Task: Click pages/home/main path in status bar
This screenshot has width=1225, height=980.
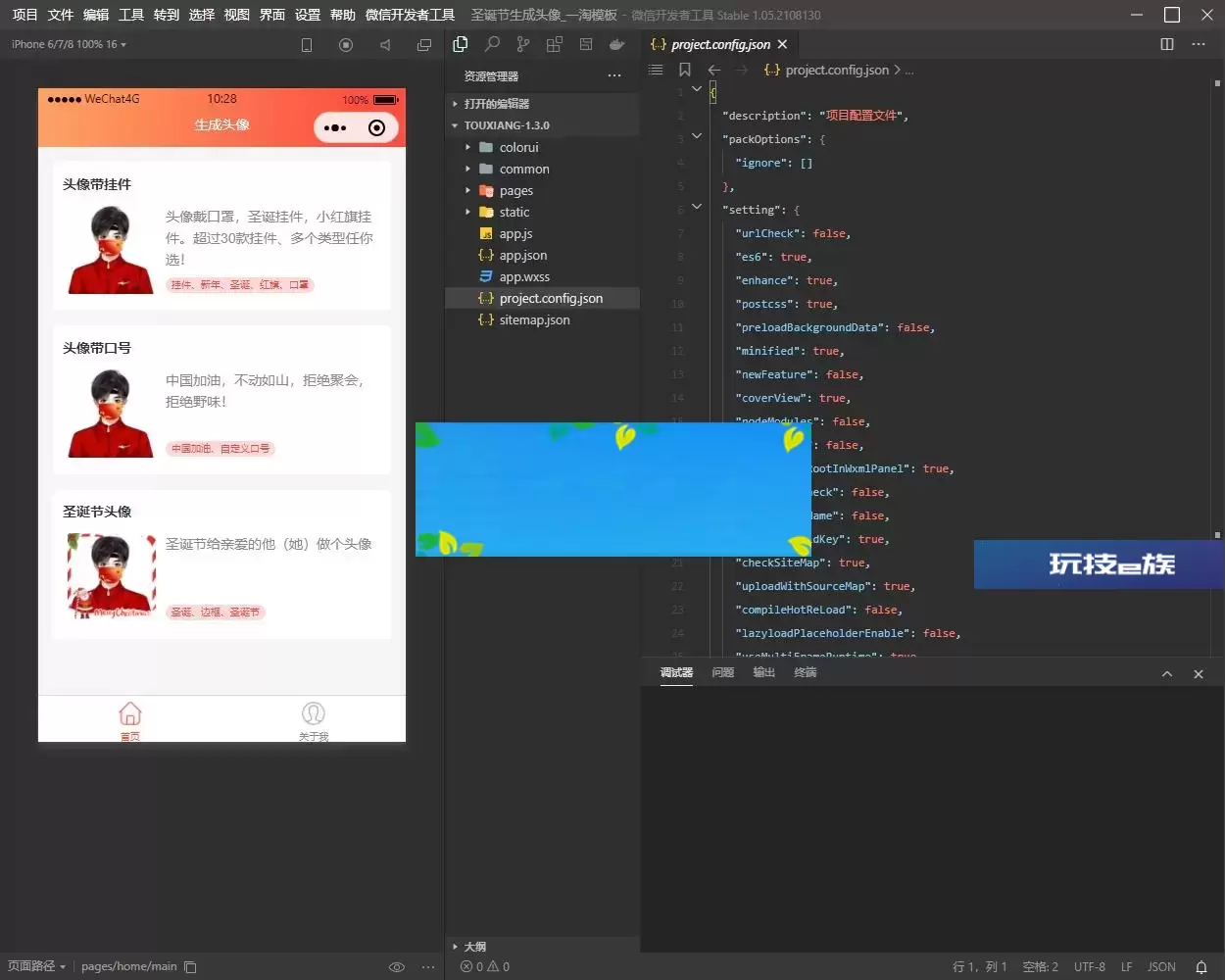Action: [129, 966]
